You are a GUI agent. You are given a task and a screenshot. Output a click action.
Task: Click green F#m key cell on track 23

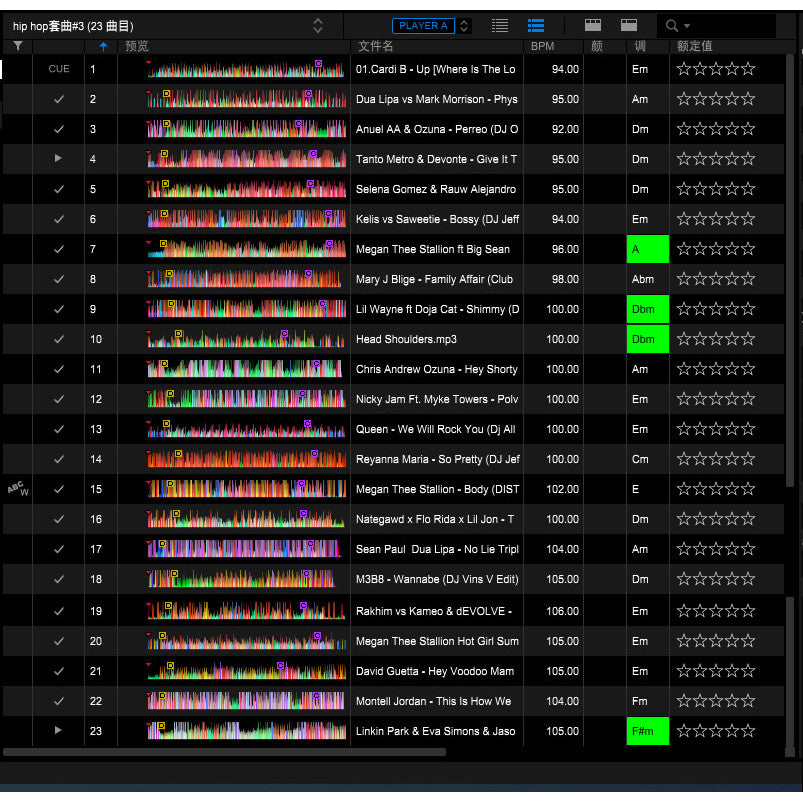(648, 731)
